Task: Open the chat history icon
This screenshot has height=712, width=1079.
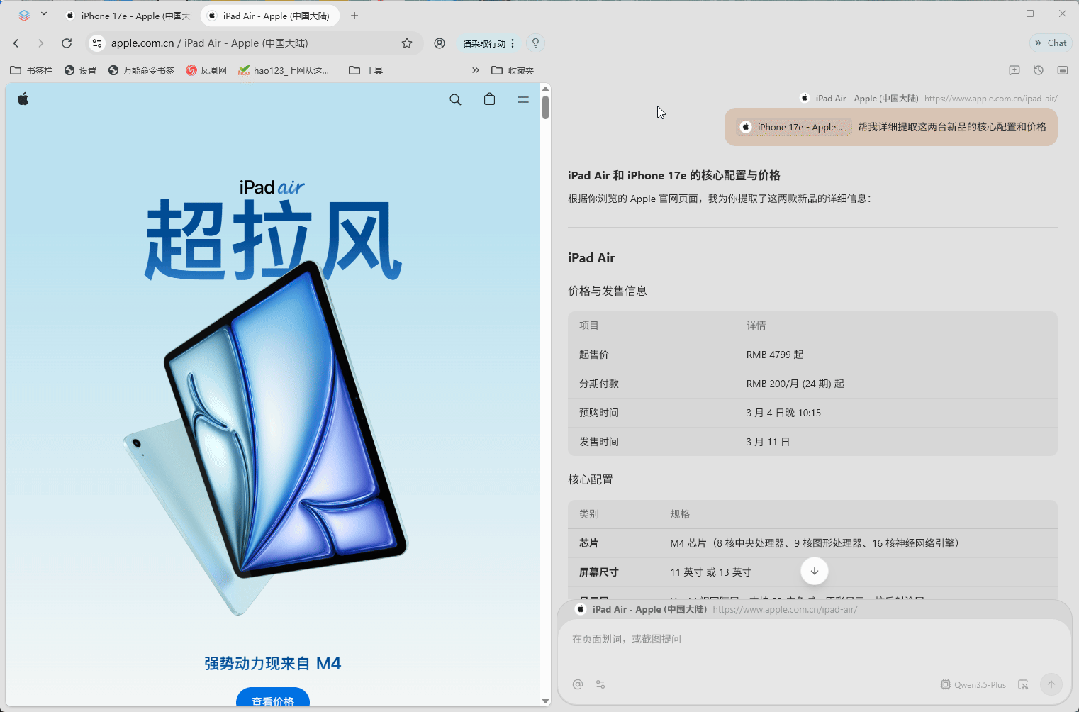Action: point(1038,70)
